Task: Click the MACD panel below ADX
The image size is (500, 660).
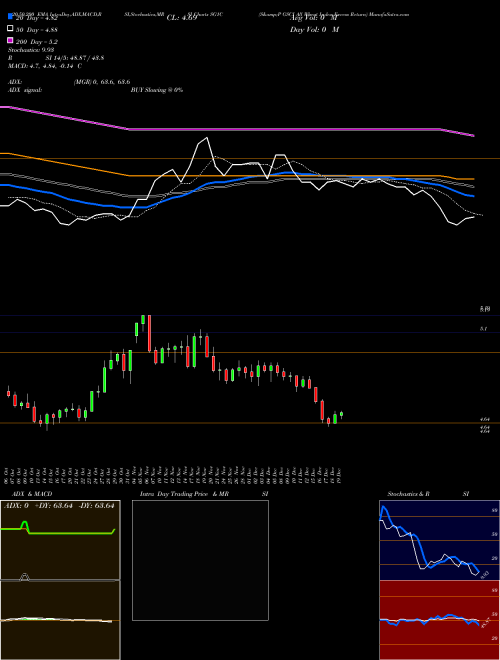Action: tap(60, 620)
